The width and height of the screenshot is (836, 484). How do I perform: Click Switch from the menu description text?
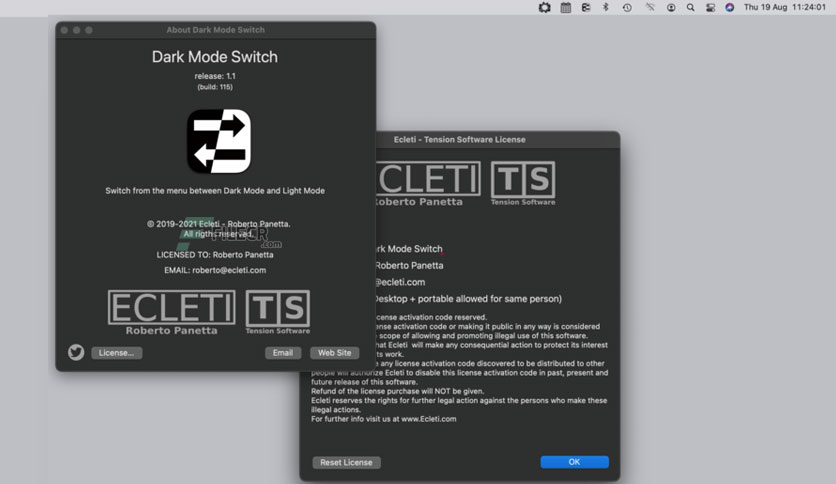tap(215, 191)
